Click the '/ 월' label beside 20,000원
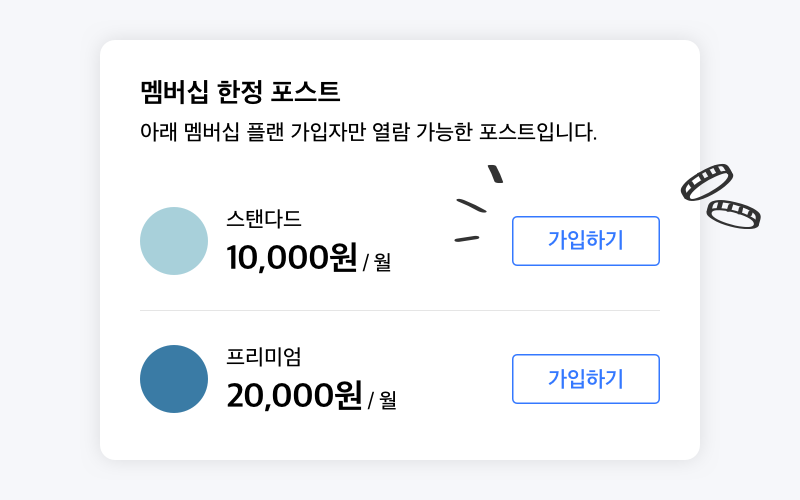Image resolution: width=800 pixels, height=500 pixels. (x=383, y=401)
